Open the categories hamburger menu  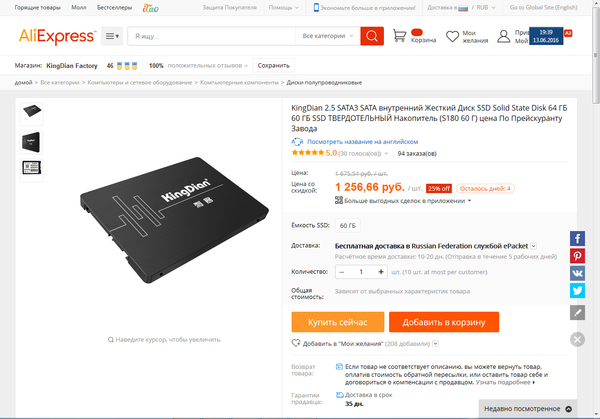(112, 36)
